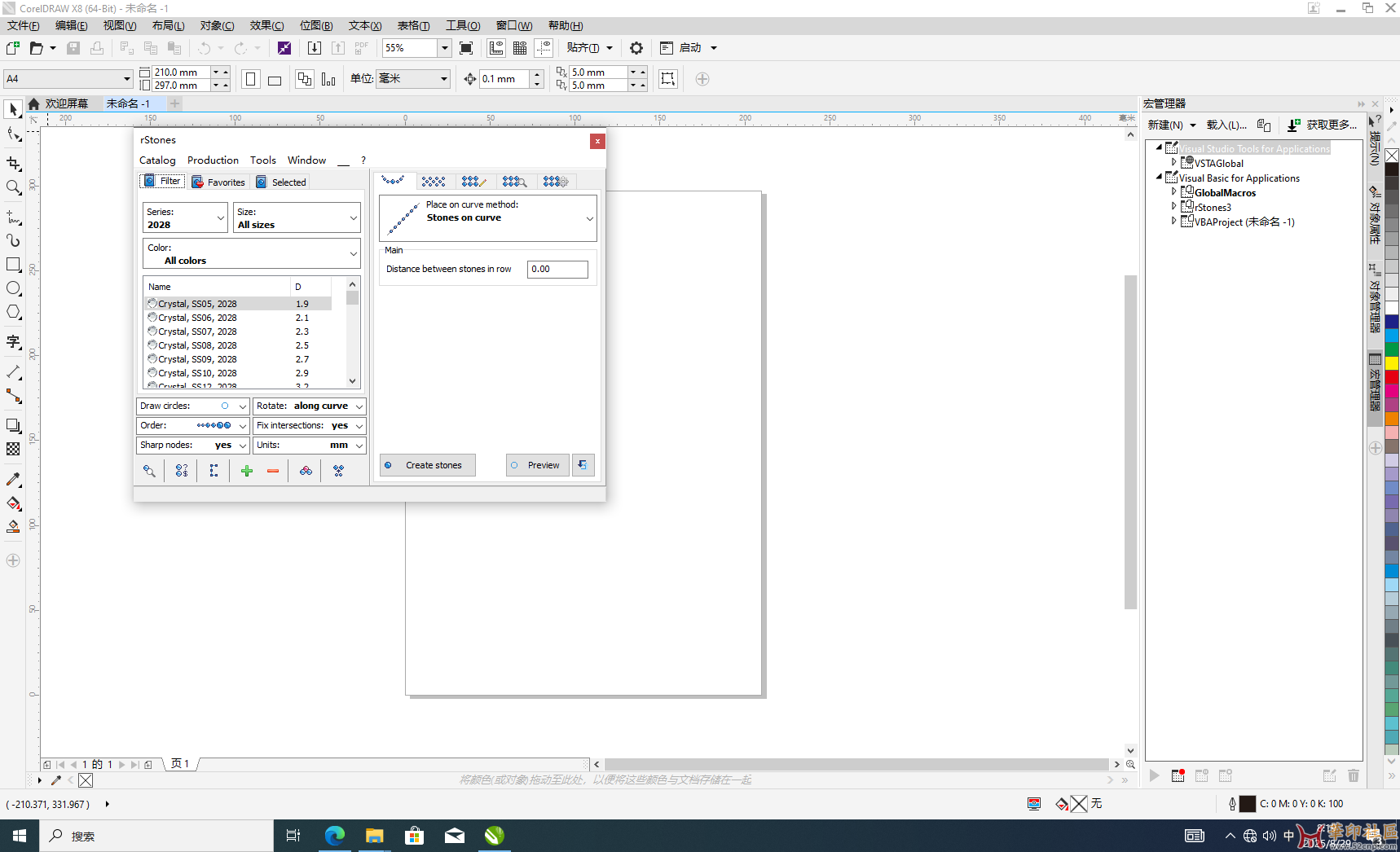
Task: Toggle treat as filled button in property bar
Action: coord(668,79)
